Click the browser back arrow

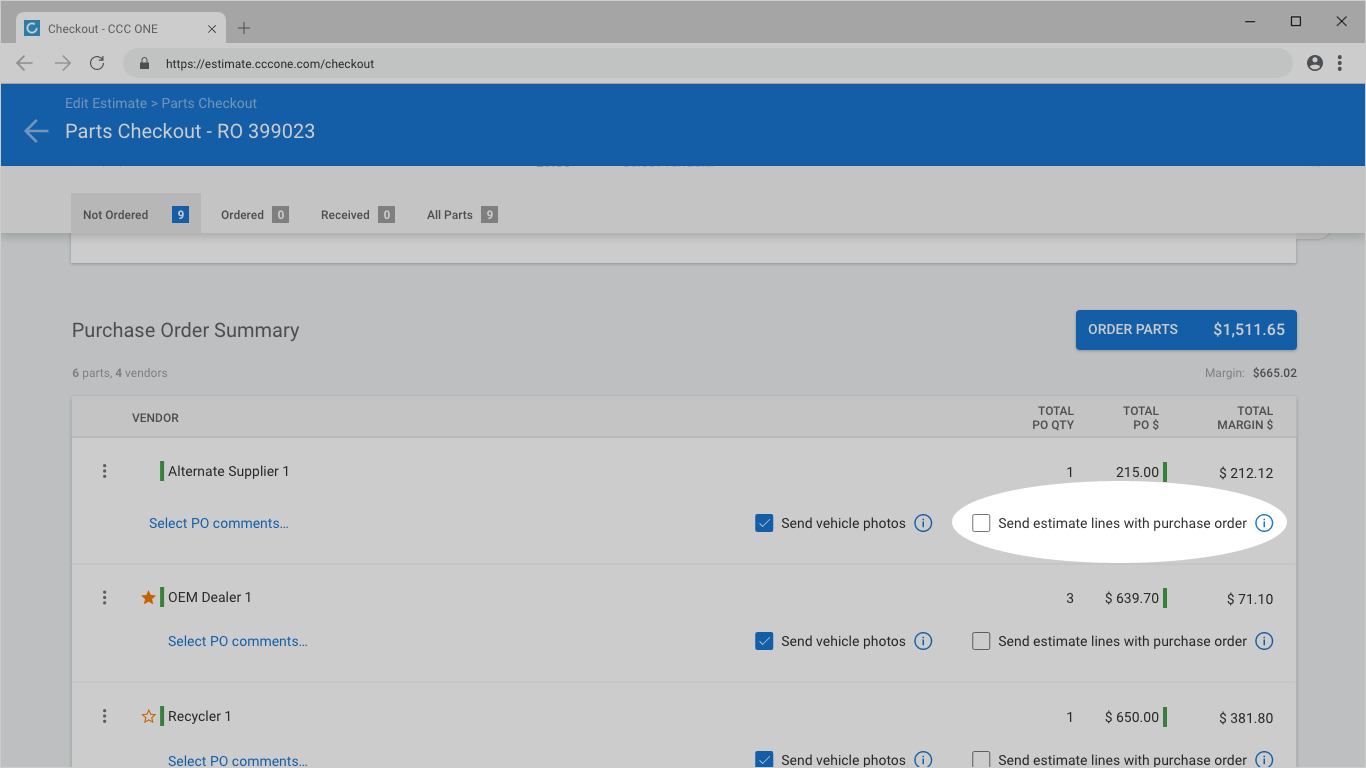coord(25,63)
